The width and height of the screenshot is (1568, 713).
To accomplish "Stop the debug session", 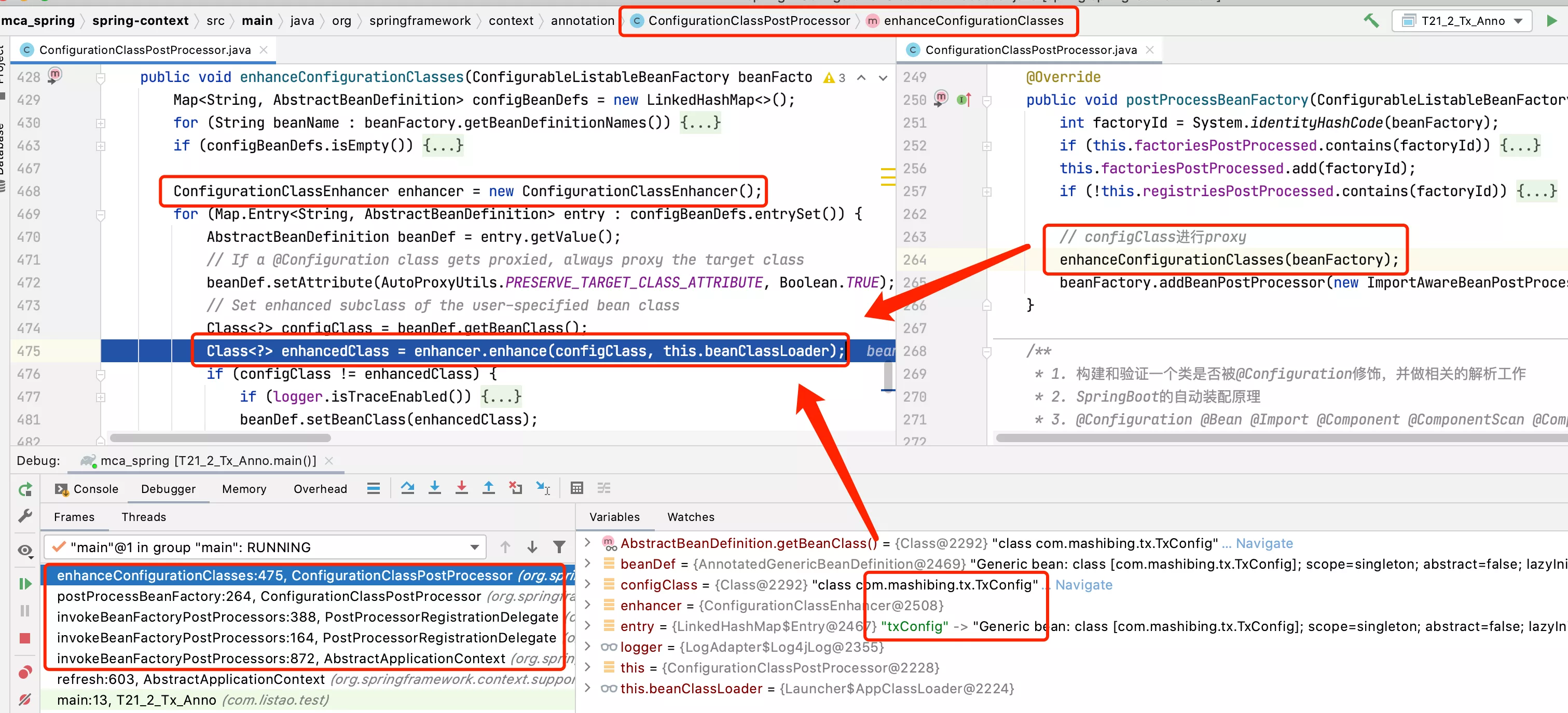I will coord(25,638).
